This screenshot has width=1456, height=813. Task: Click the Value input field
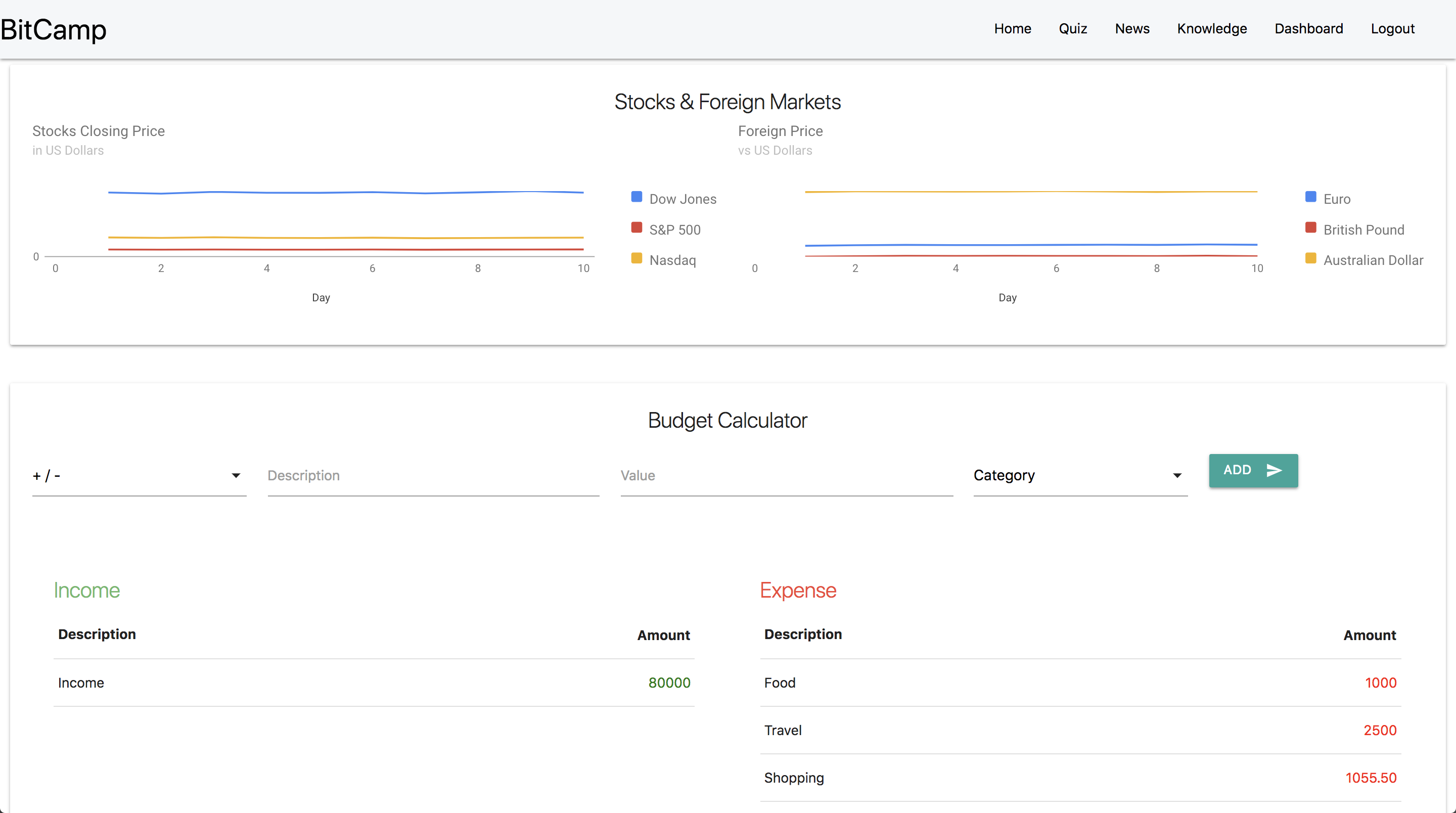[786, 475]
